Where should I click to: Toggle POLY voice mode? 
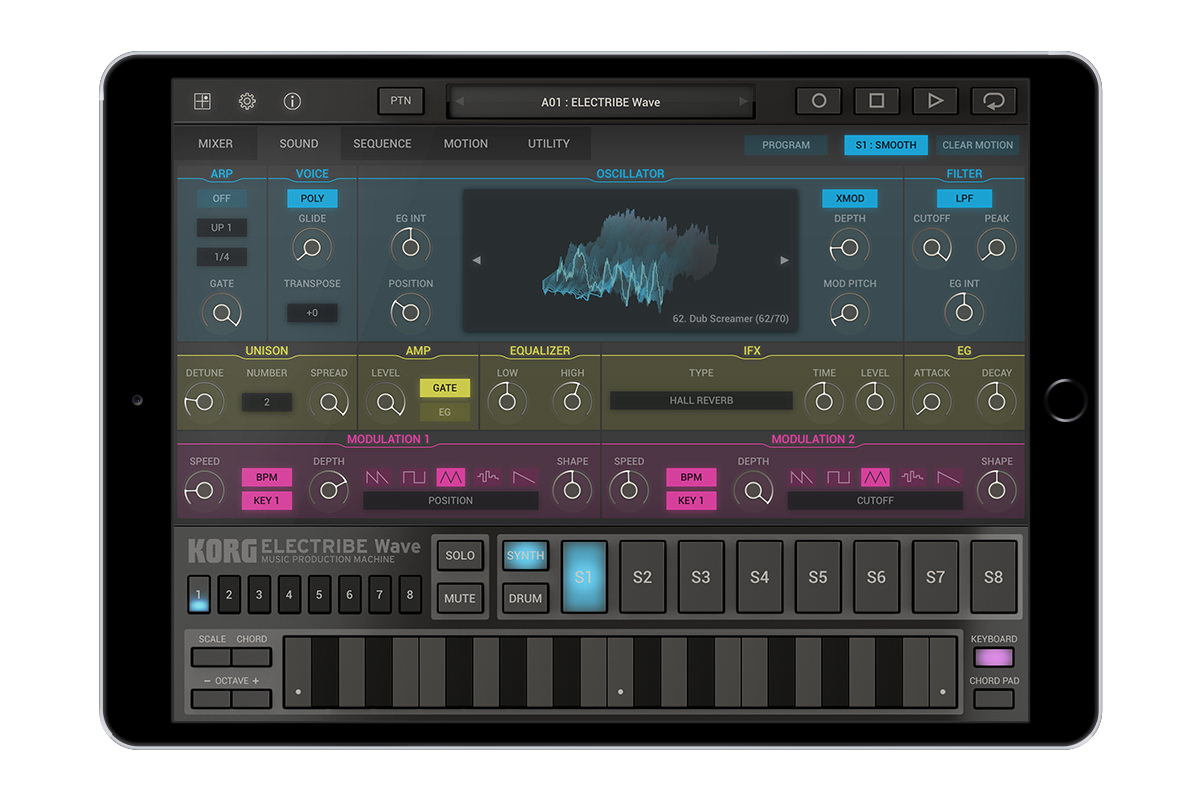click(x=312, y=198)
